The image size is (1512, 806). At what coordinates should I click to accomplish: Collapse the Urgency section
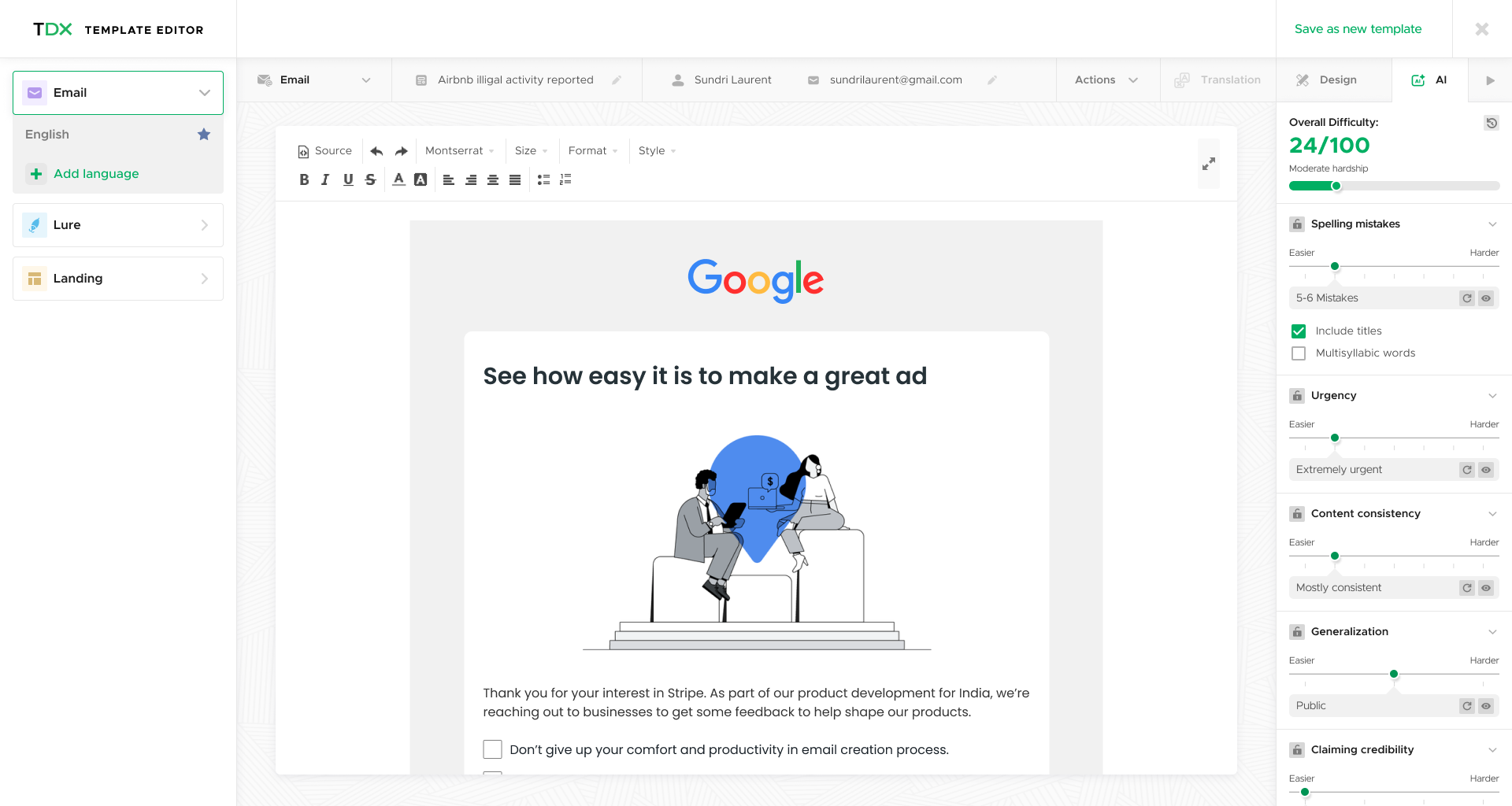coord(1492,396)
